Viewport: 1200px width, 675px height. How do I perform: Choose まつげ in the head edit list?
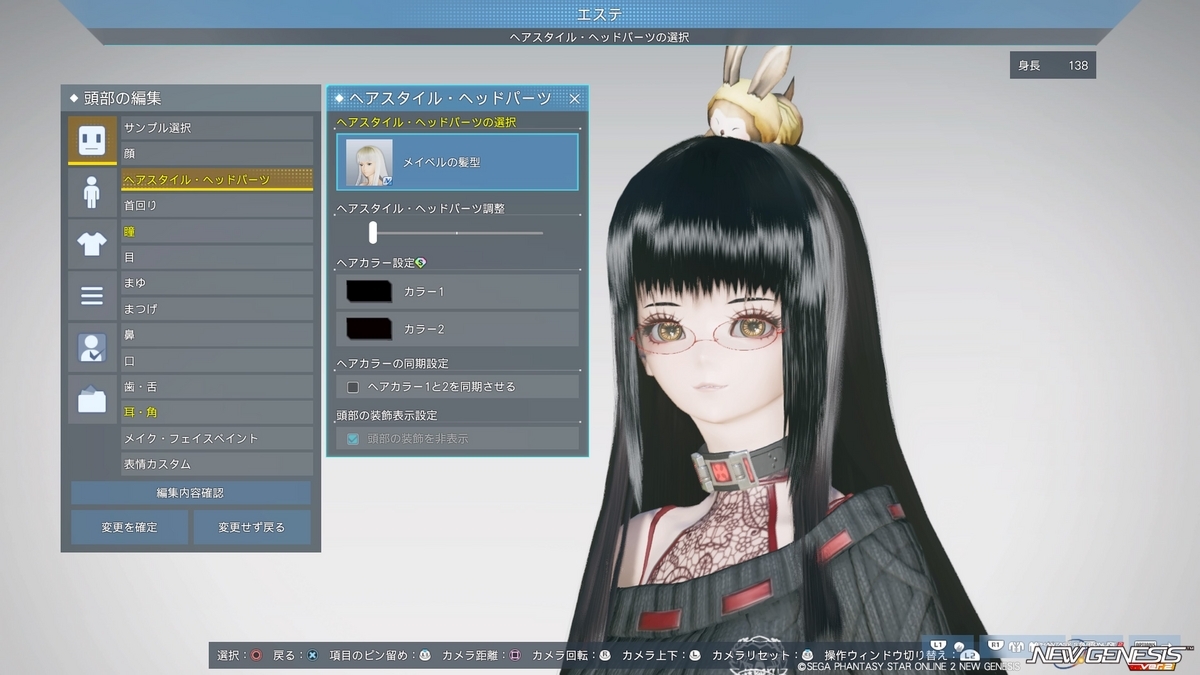pos(218,310)
